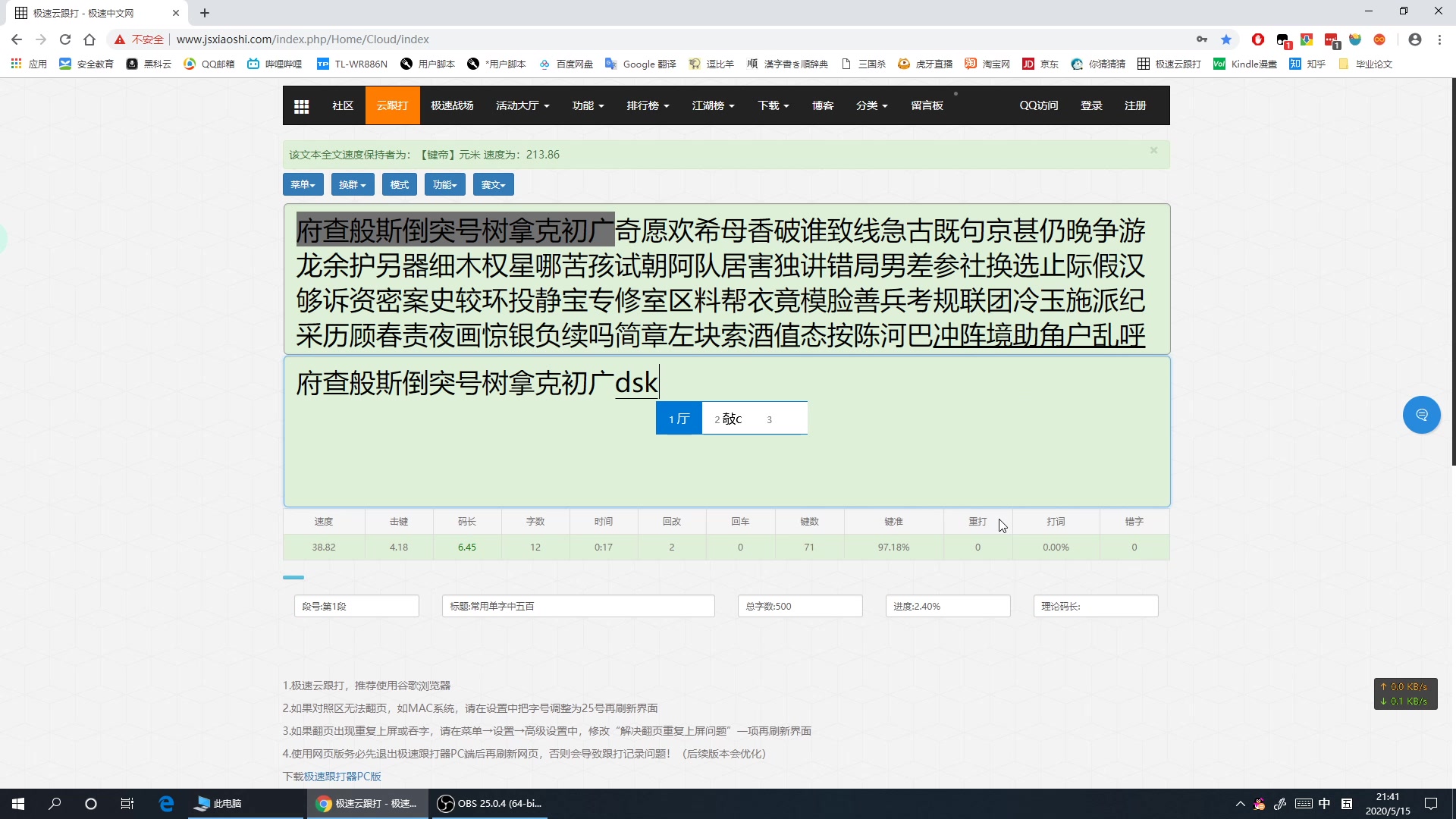Expand 排行榜 navbar dropdown
Screen dimensions: 1456x819
click(648, 105)
